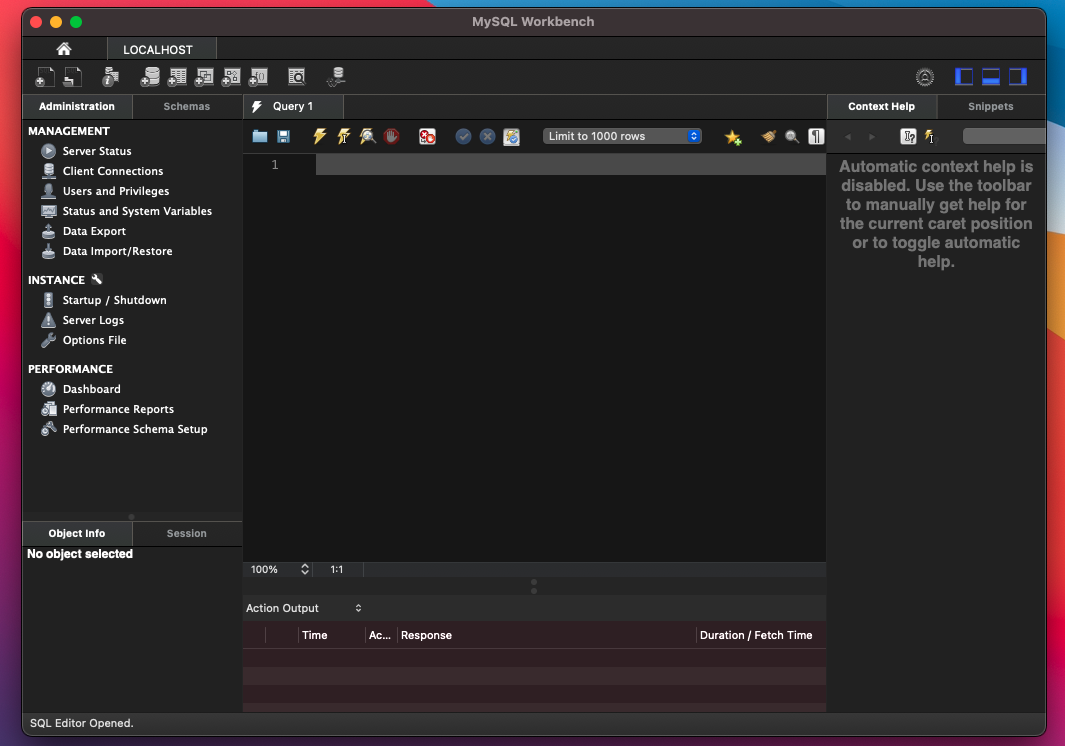The image size is (1065, 746).
Task: Go to previous help topic arrow
Action: click(x=848, y=137)
